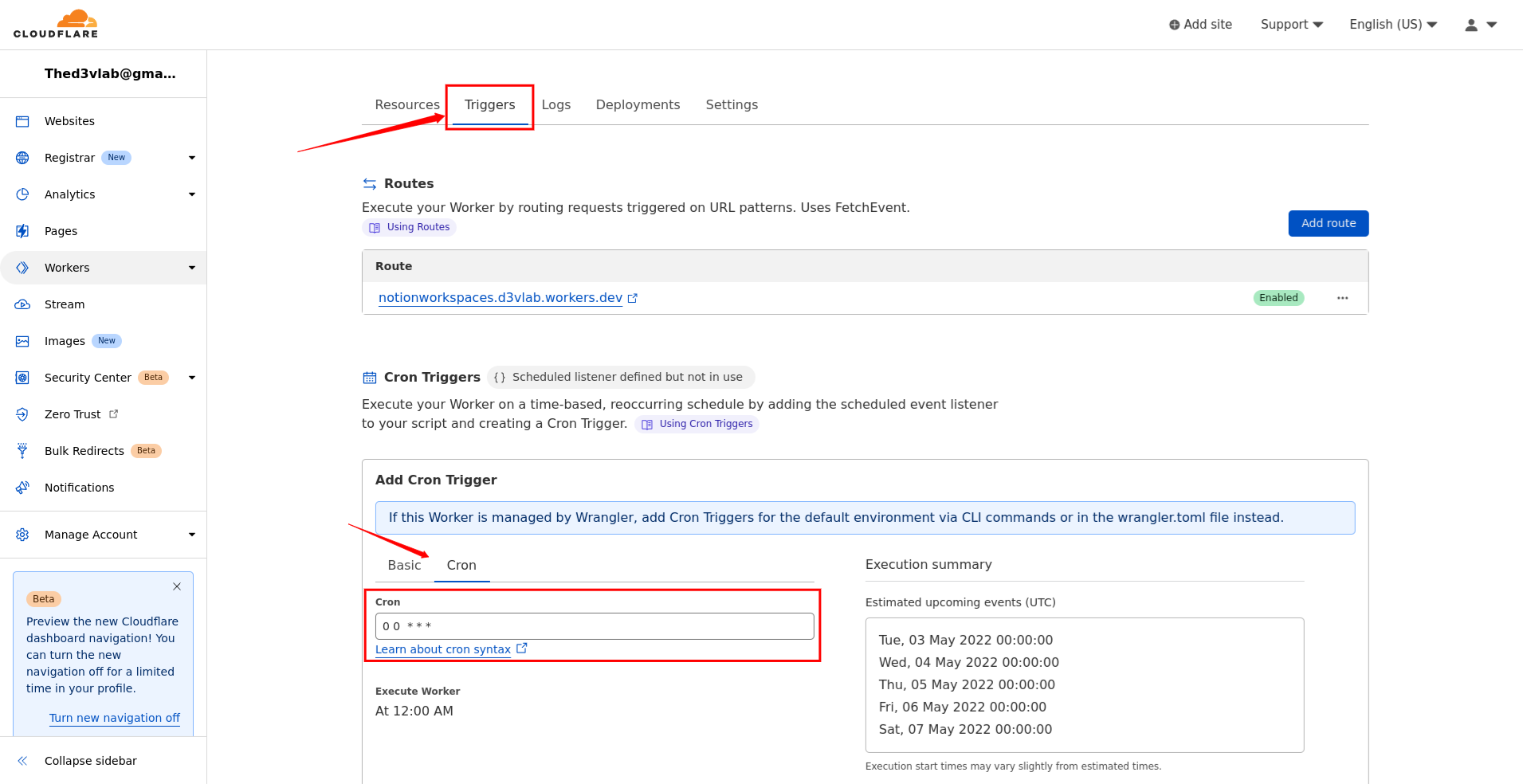
Task: Click the Security Center icon
Action: pyautogui.click(x=22, y=378)
